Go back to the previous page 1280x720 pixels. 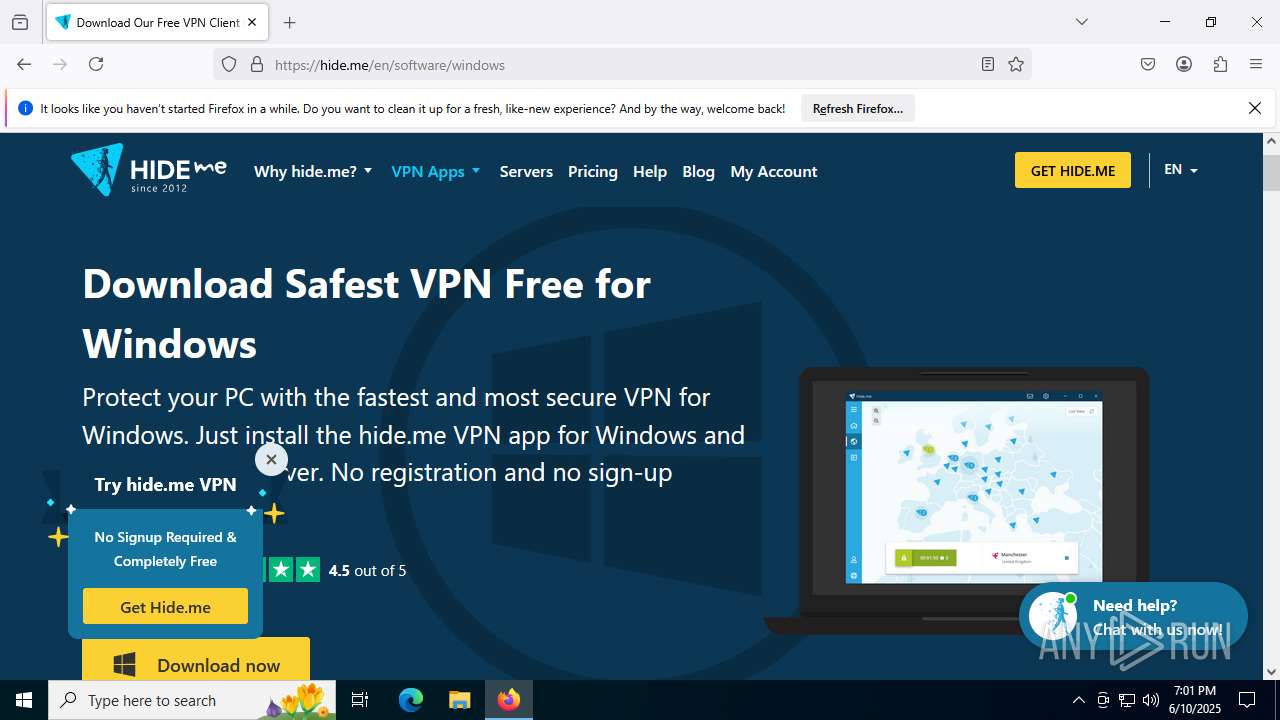[24, 64]
